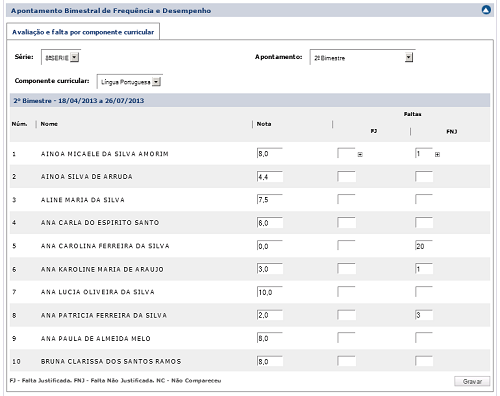Click FJ field for Bruna Clarissa dos Santos Ramos
The width and height of the screenshot is (500, 396).
(x=346, y=361)
